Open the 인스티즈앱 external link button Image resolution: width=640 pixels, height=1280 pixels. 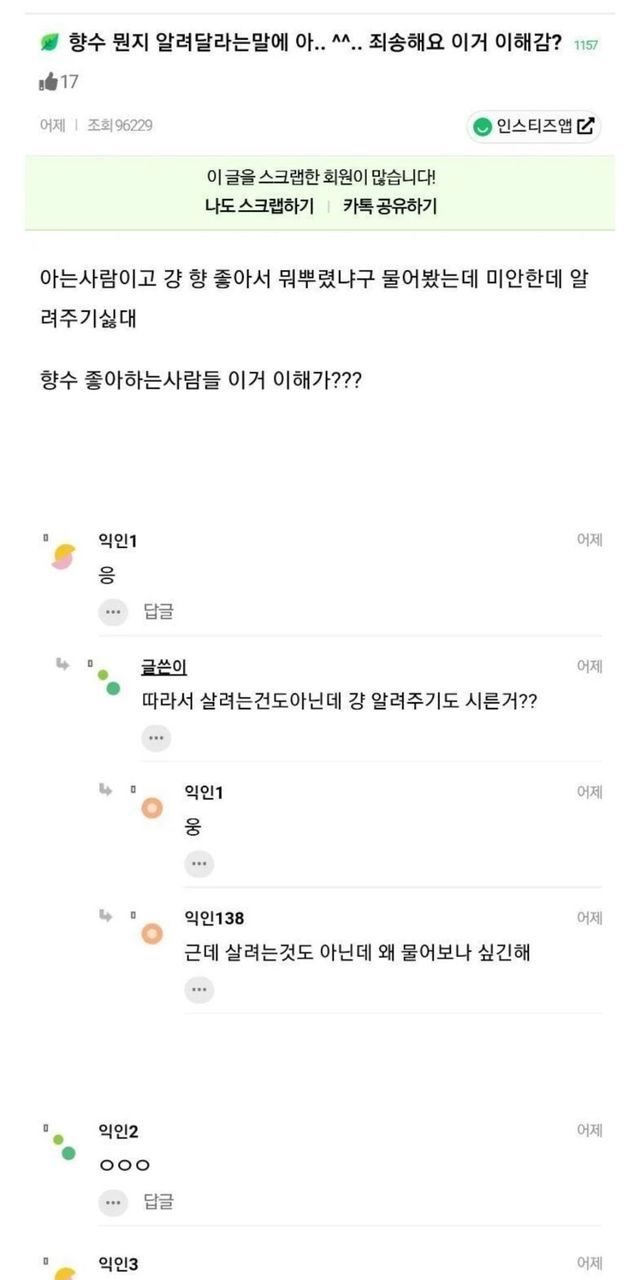click(534, 126)
